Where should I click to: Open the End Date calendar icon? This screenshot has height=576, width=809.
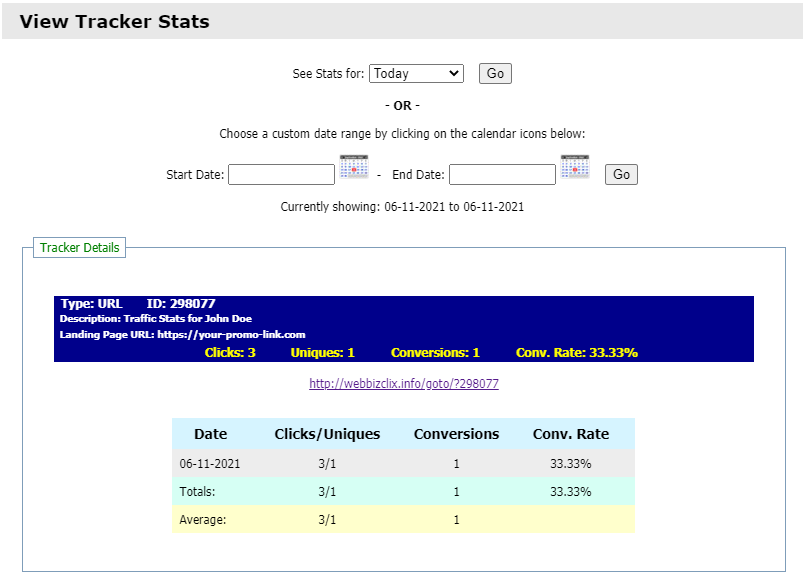point(575,166)
